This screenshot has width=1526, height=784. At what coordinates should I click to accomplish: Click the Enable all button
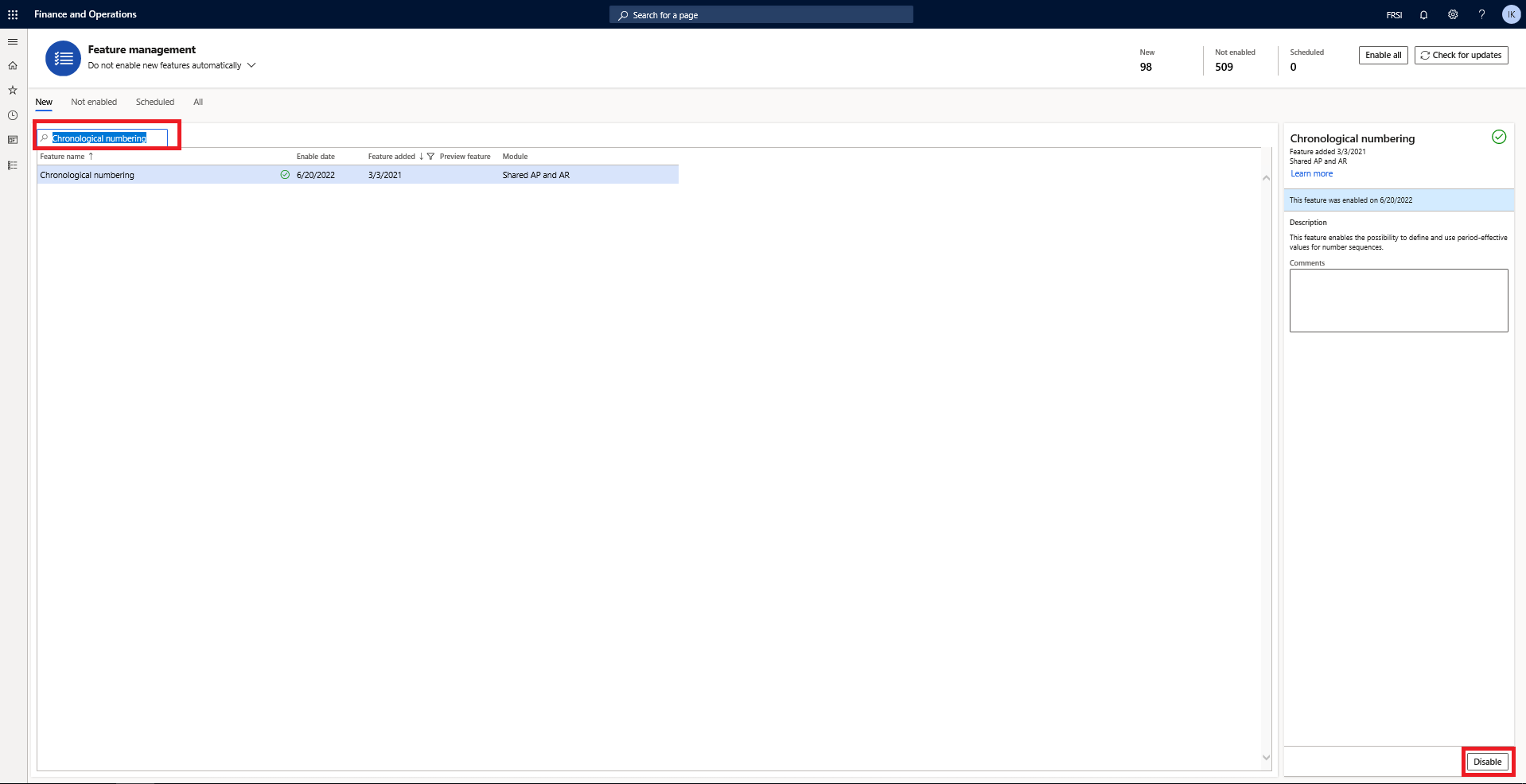(x=1383, y=55)
